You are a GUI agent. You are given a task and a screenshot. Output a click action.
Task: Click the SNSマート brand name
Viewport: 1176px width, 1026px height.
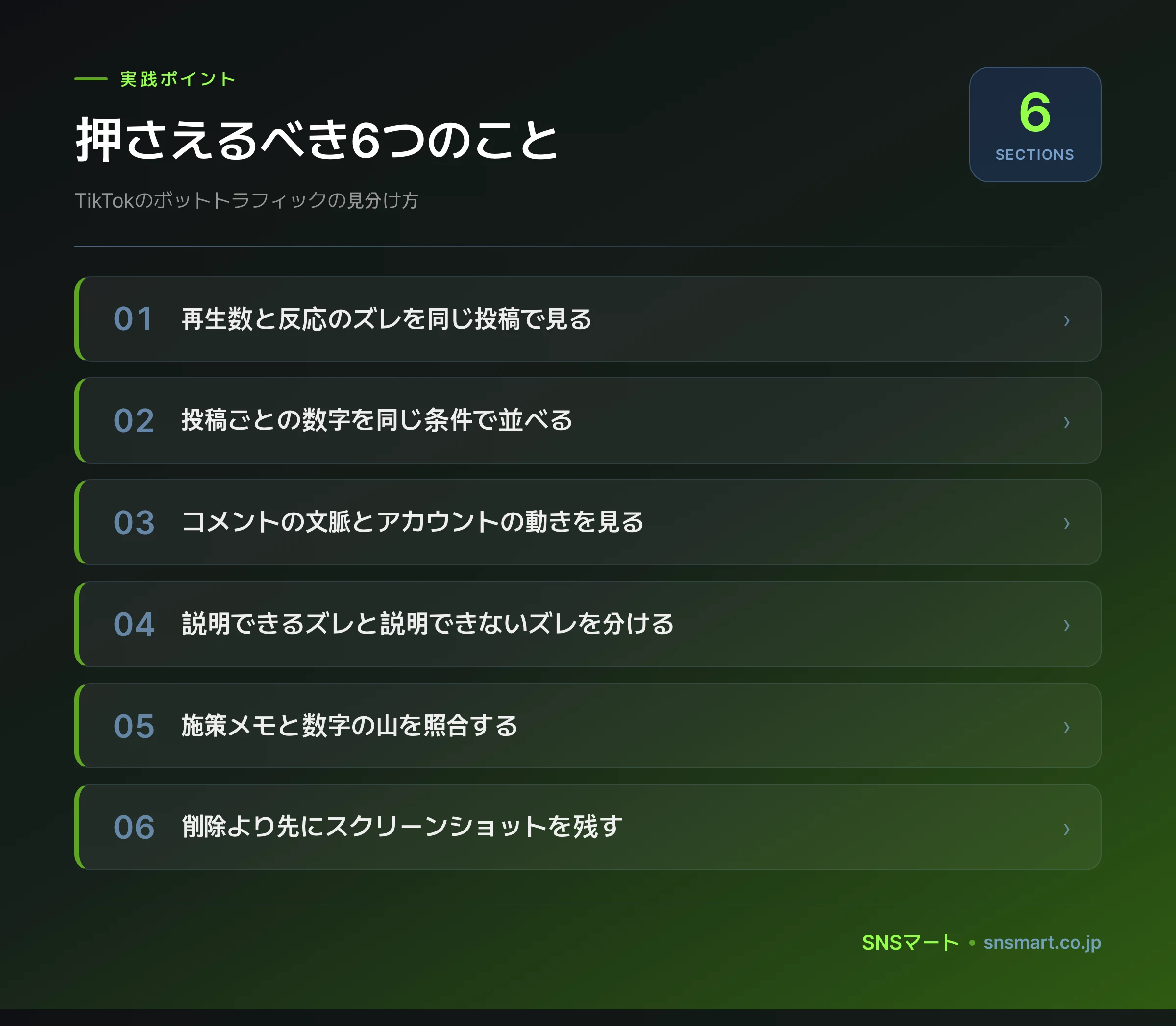tap(910, 942)
